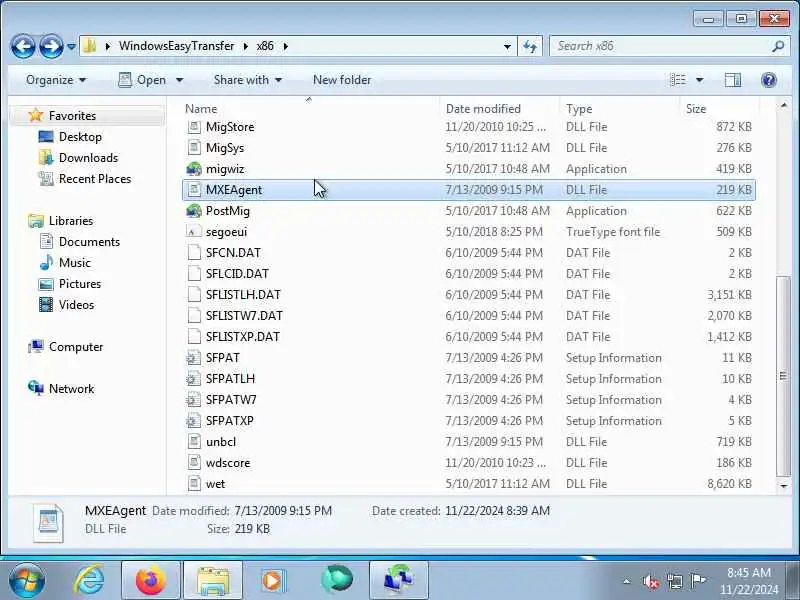The width and height of the screenshot is (800, 600).
Task: Click the Open toolbar button
Action: click(x=142, y=80)
